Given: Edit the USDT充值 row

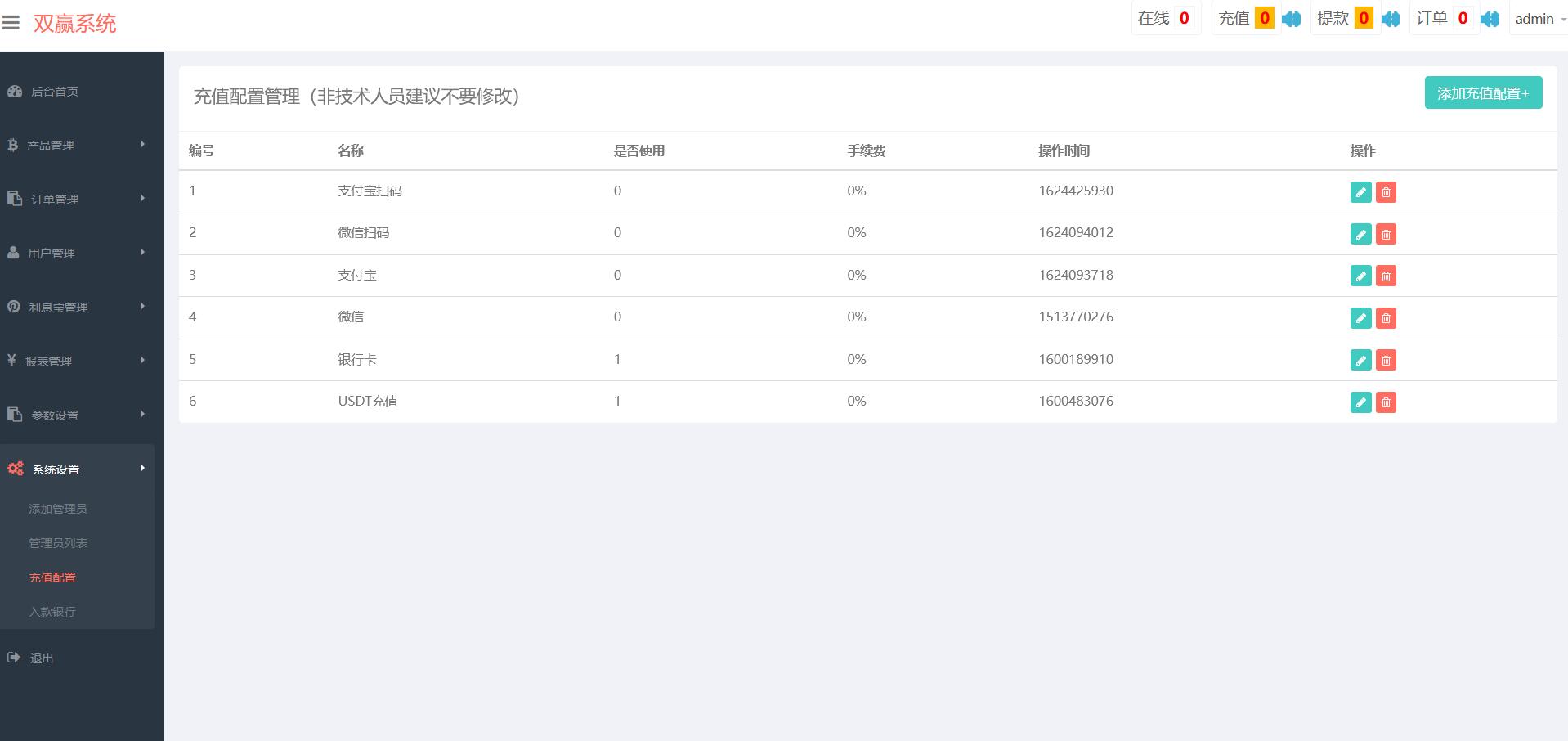Looking at the screenshot, I should (x=1360, y=402).
